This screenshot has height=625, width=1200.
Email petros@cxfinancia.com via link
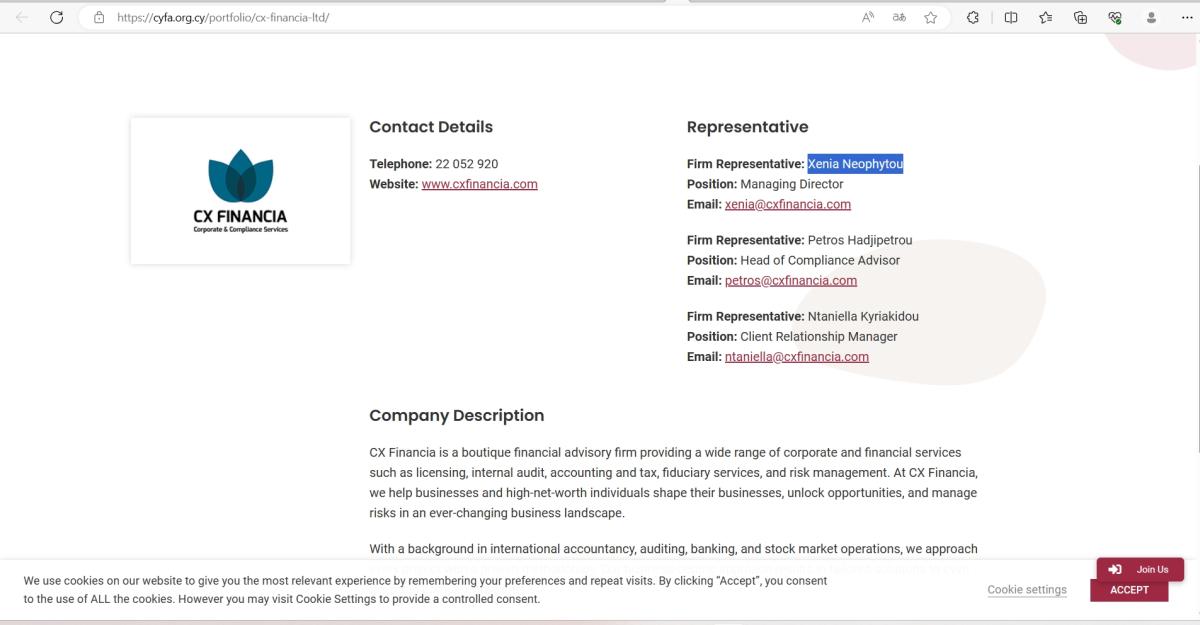790,280
